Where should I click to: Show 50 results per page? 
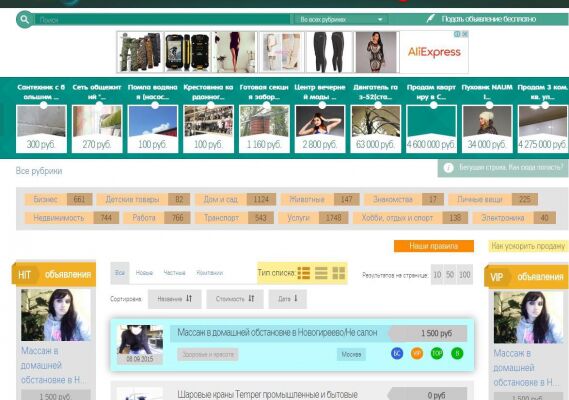coord(450,275)
